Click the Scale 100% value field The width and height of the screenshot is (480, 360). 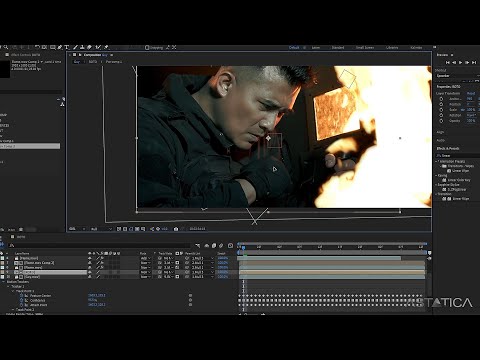click(x=471, y=110)
